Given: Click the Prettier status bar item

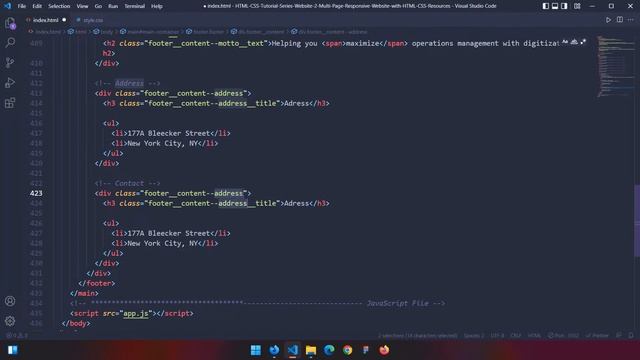Looking at the screenshot, I should (597, 336).
